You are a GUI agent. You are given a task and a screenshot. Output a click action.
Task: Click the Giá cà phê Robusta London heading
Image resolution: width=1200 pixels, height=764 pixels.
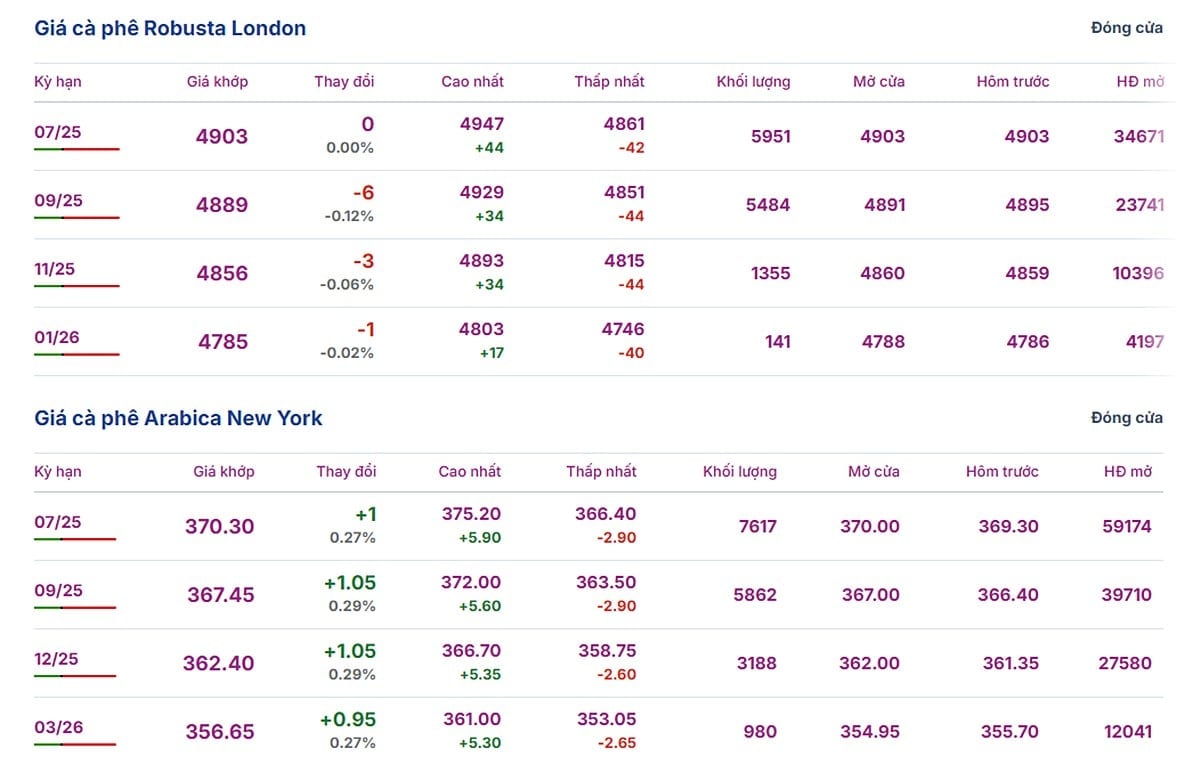(170, 28)
